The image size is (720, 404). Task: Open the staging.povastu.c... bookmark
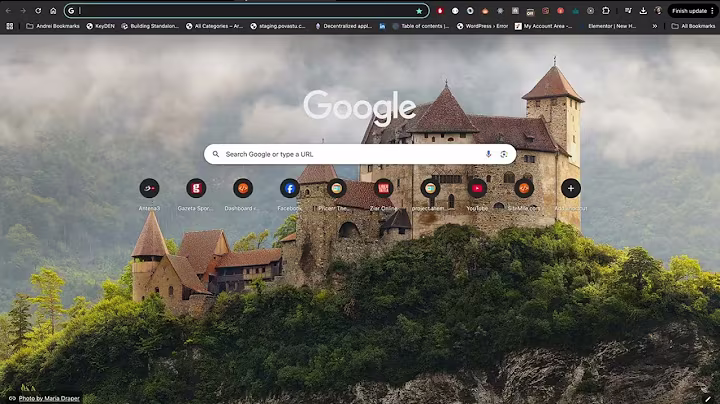pos(278,26)
